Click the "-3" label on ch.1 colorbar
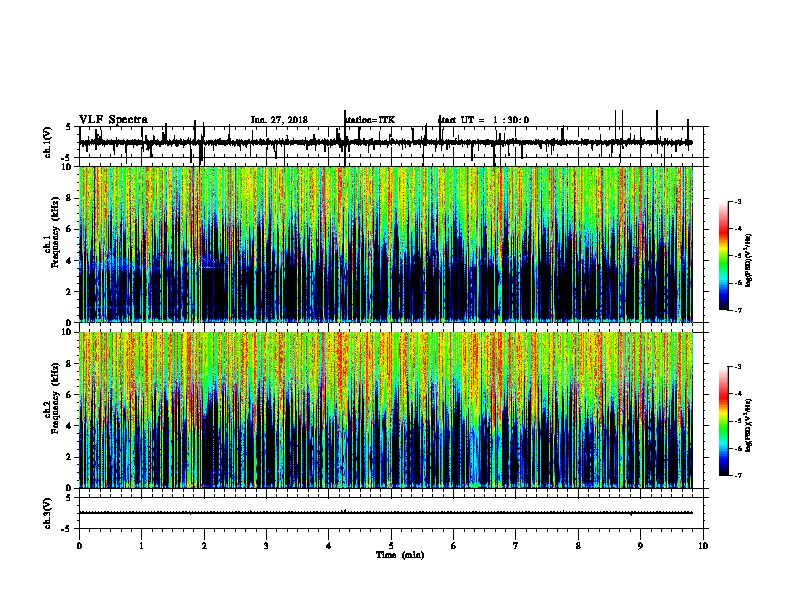Screen dimensions: 792x612 pyautogui.click(x=737, y=201)
